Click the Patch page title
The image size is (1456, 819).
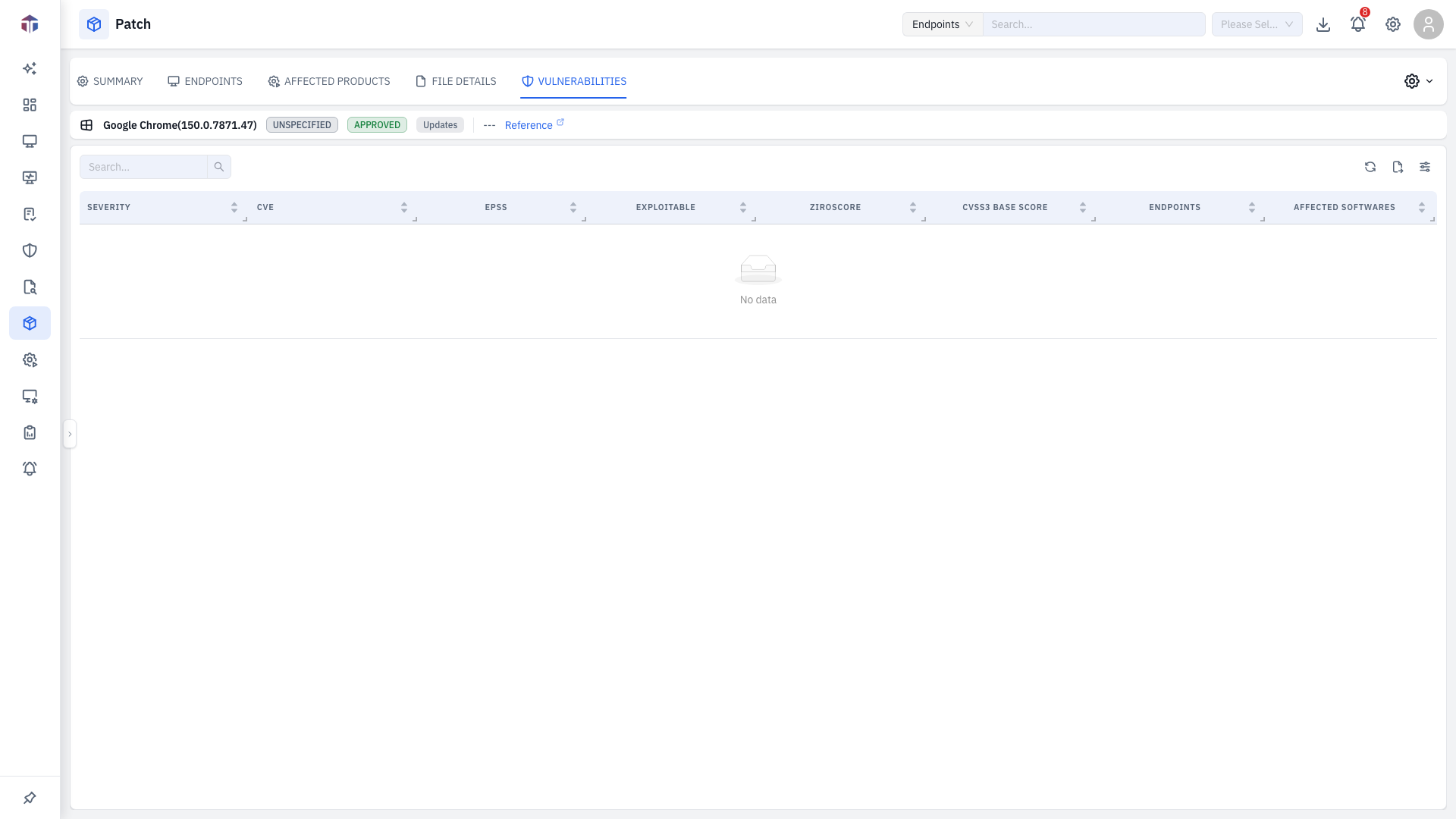133,24
